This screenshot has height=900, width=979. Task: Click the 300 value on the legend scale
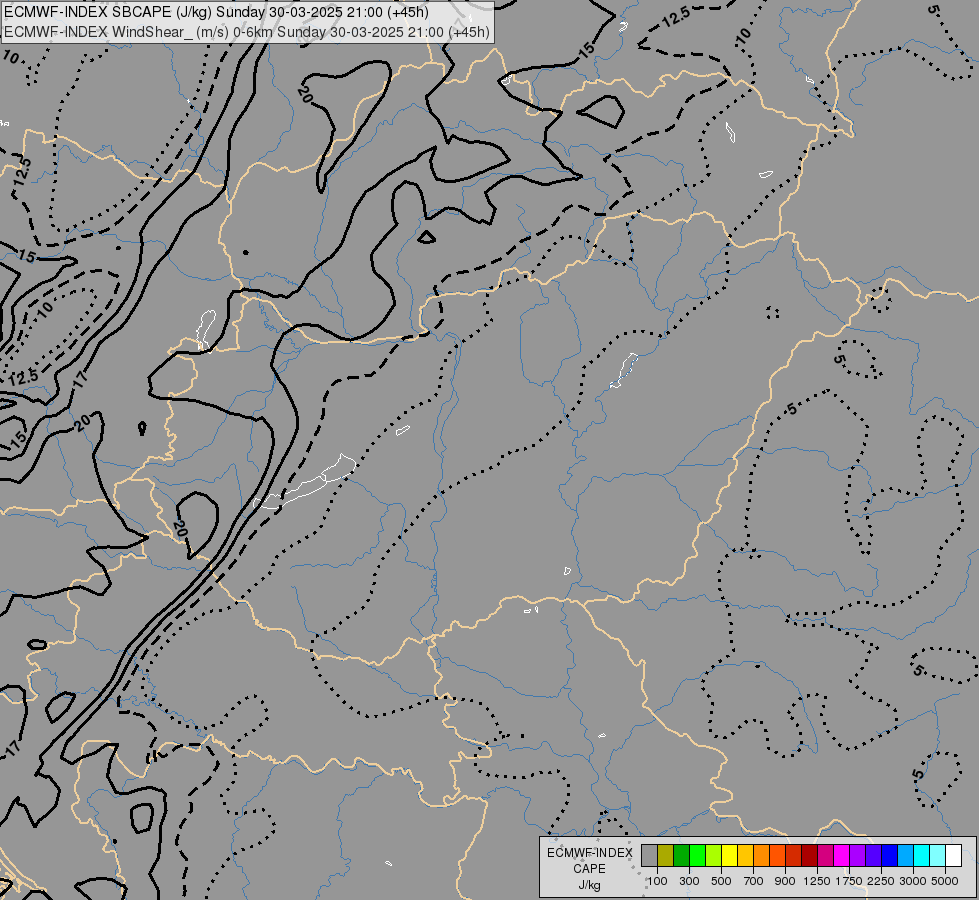pyautogui.click(x=689, y=881)
